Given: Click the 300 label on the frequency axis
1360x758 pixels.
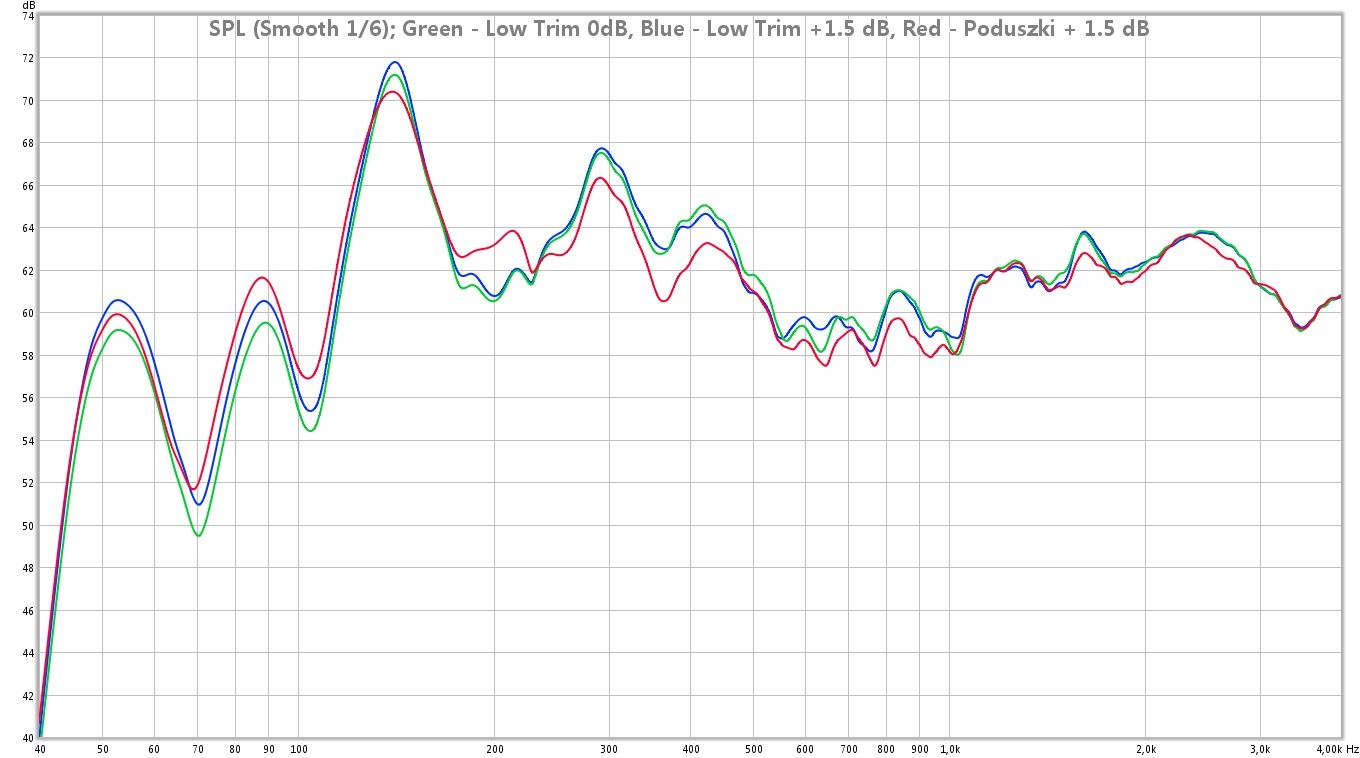Looking at the screenshot, I should [x=609, y=749].
